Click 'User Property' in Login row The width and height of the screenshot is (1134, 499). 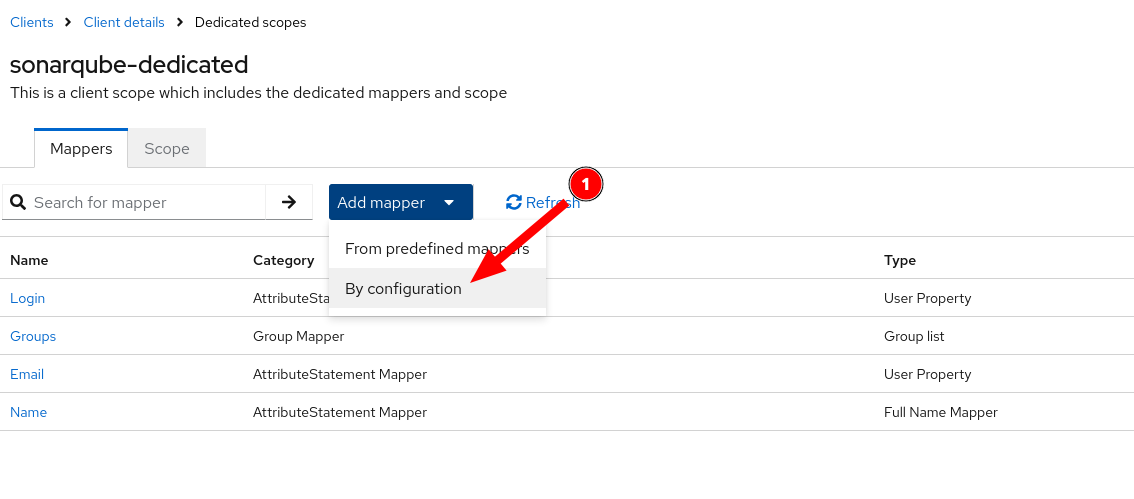point(927,298)
